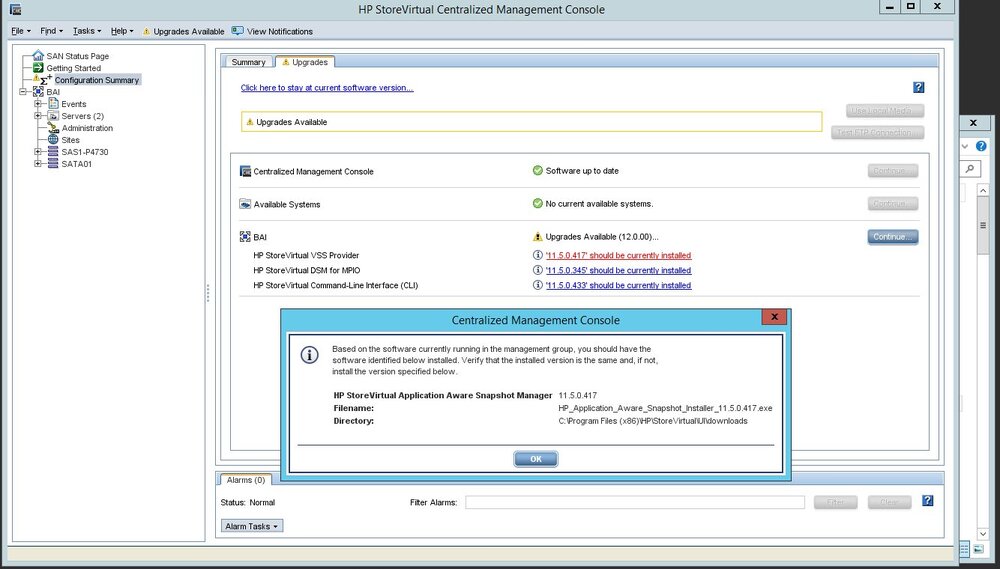The image size is (1000, 569).
Task: Select the SAS1-P4730 cluster icon
Action: (x=54, y=152)
